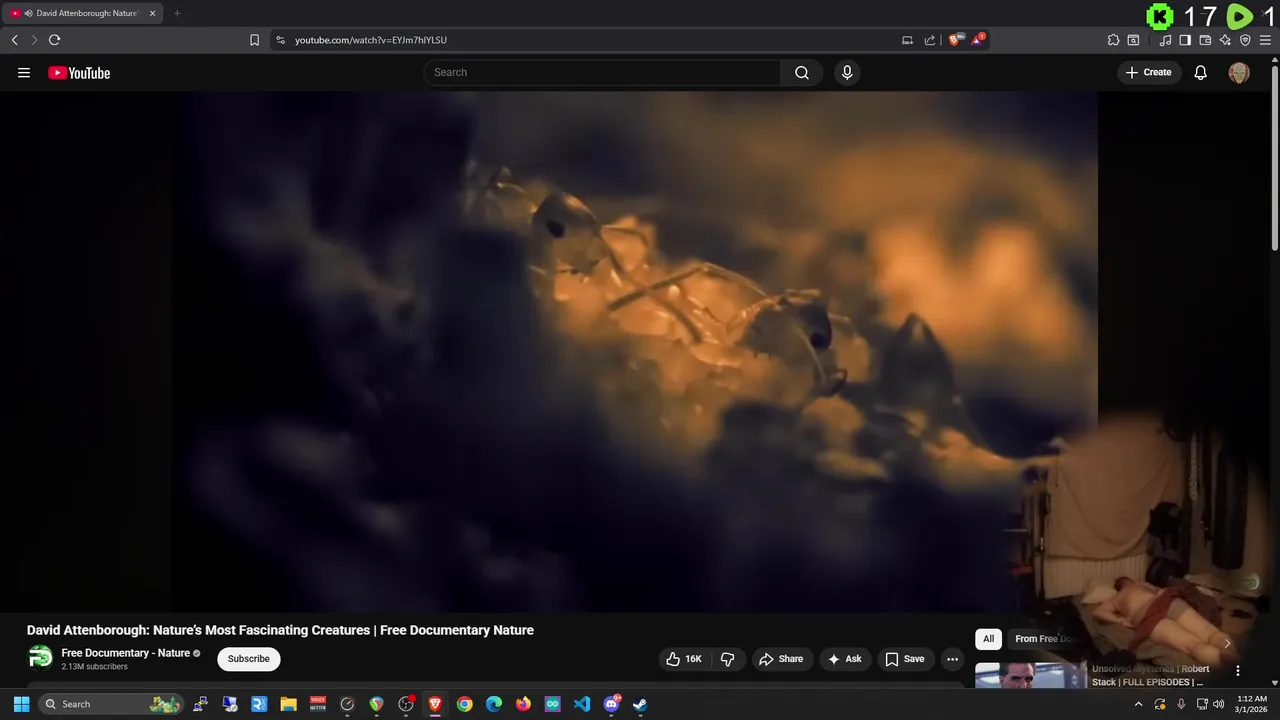This screenshot has height=720, width=1280.
Task: Go back to previous page
Action: (14, 40)
